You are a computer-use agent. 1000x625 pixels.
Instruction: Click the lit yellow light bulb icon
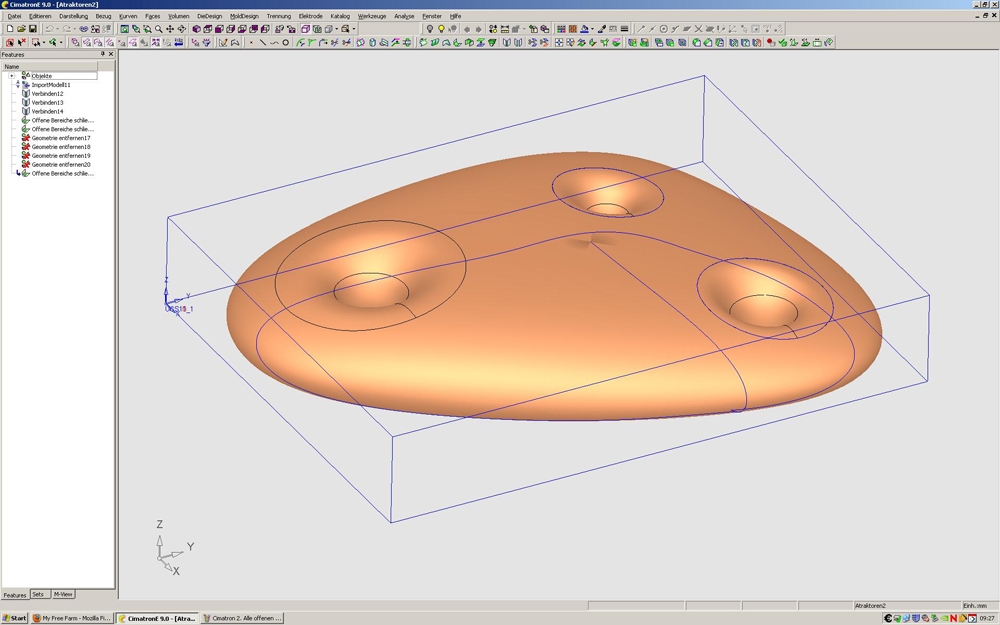click(x=441, y=29)
